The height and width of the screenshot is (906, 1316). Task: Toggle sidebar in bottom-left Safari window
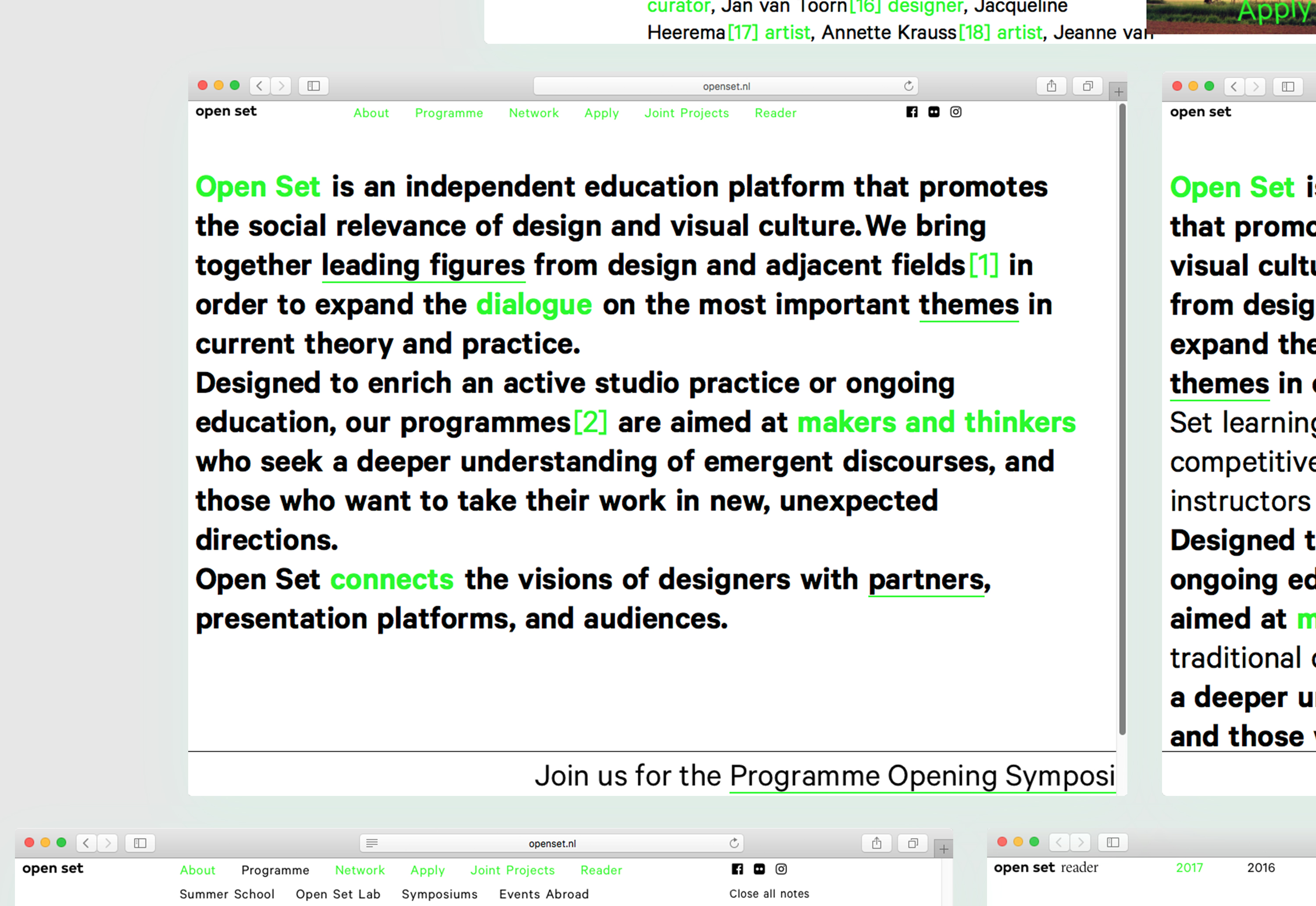[140, 843]
